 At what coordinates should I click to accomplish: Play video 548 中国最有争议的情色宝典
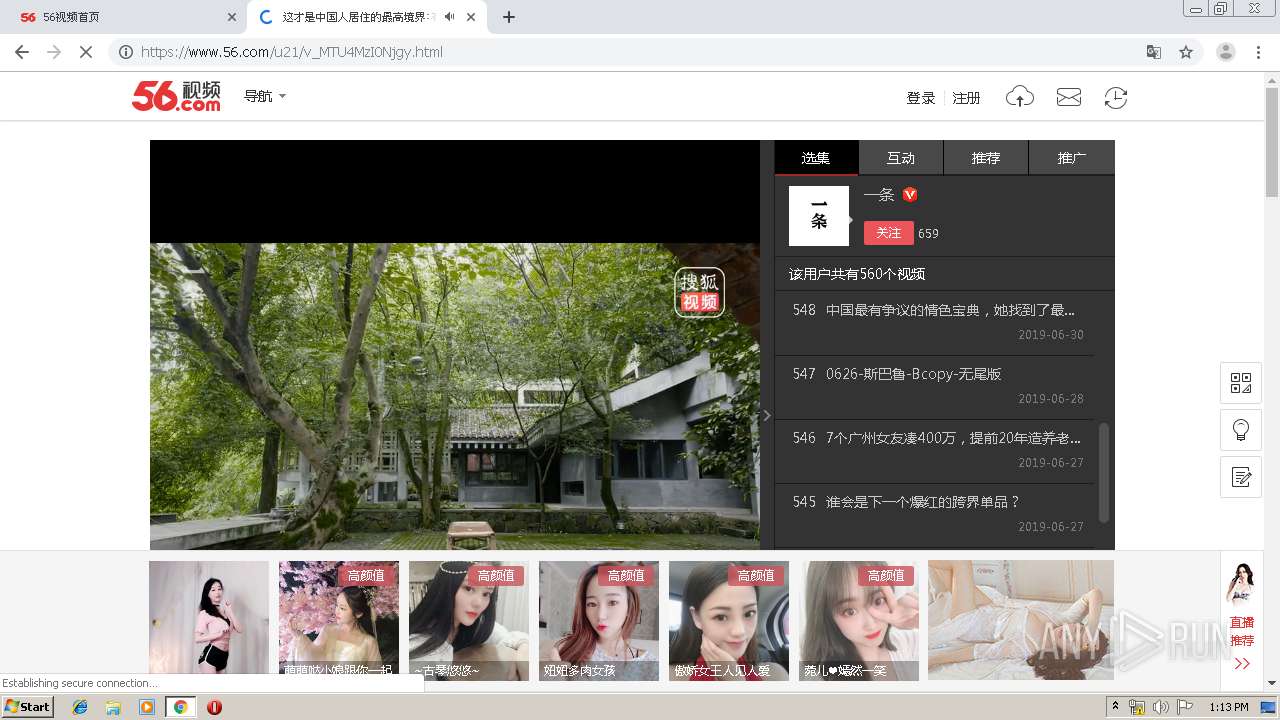tap(934, 322)
